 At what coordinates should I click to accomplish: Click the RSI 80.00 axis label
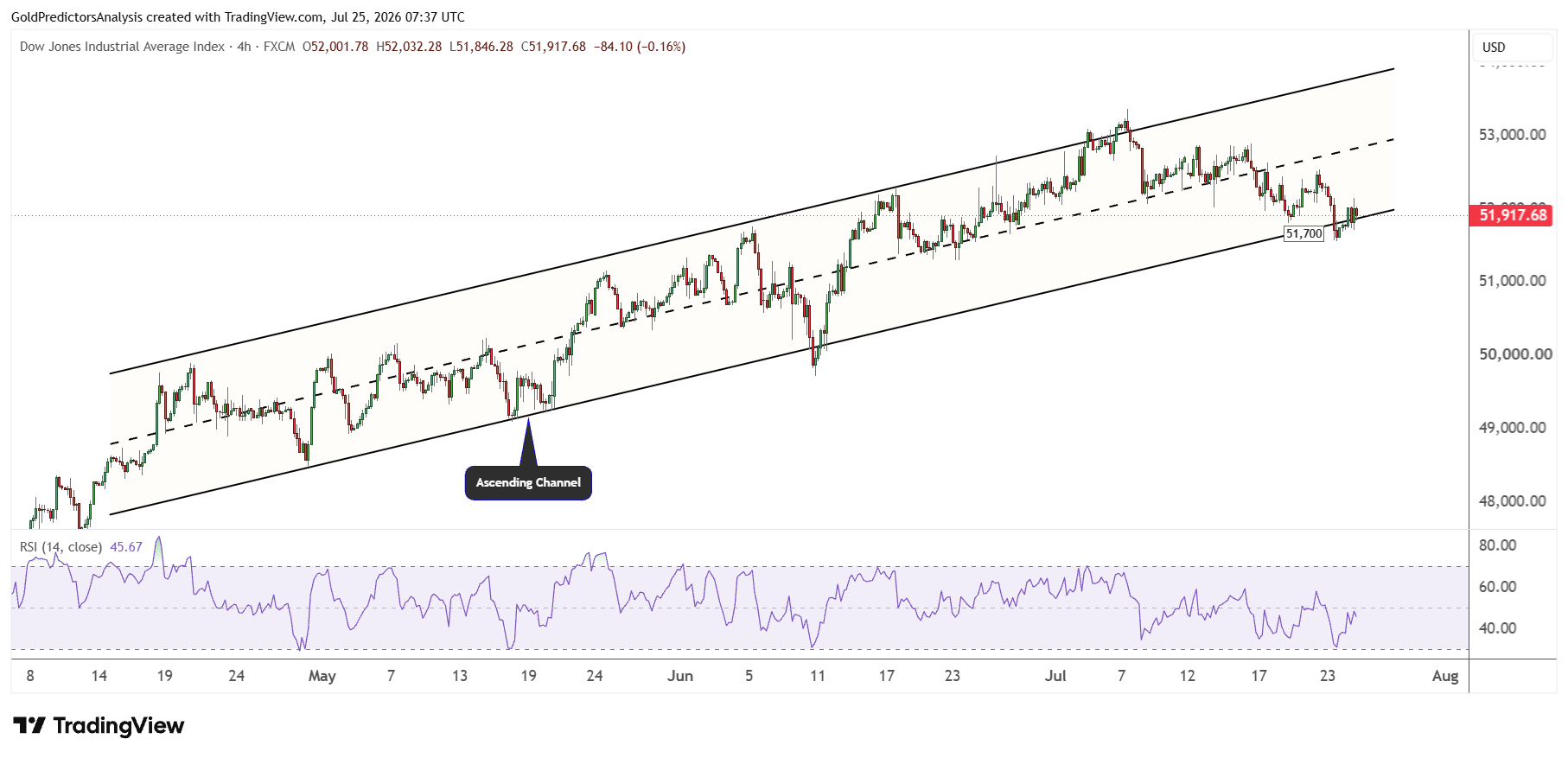(1497, 545)
